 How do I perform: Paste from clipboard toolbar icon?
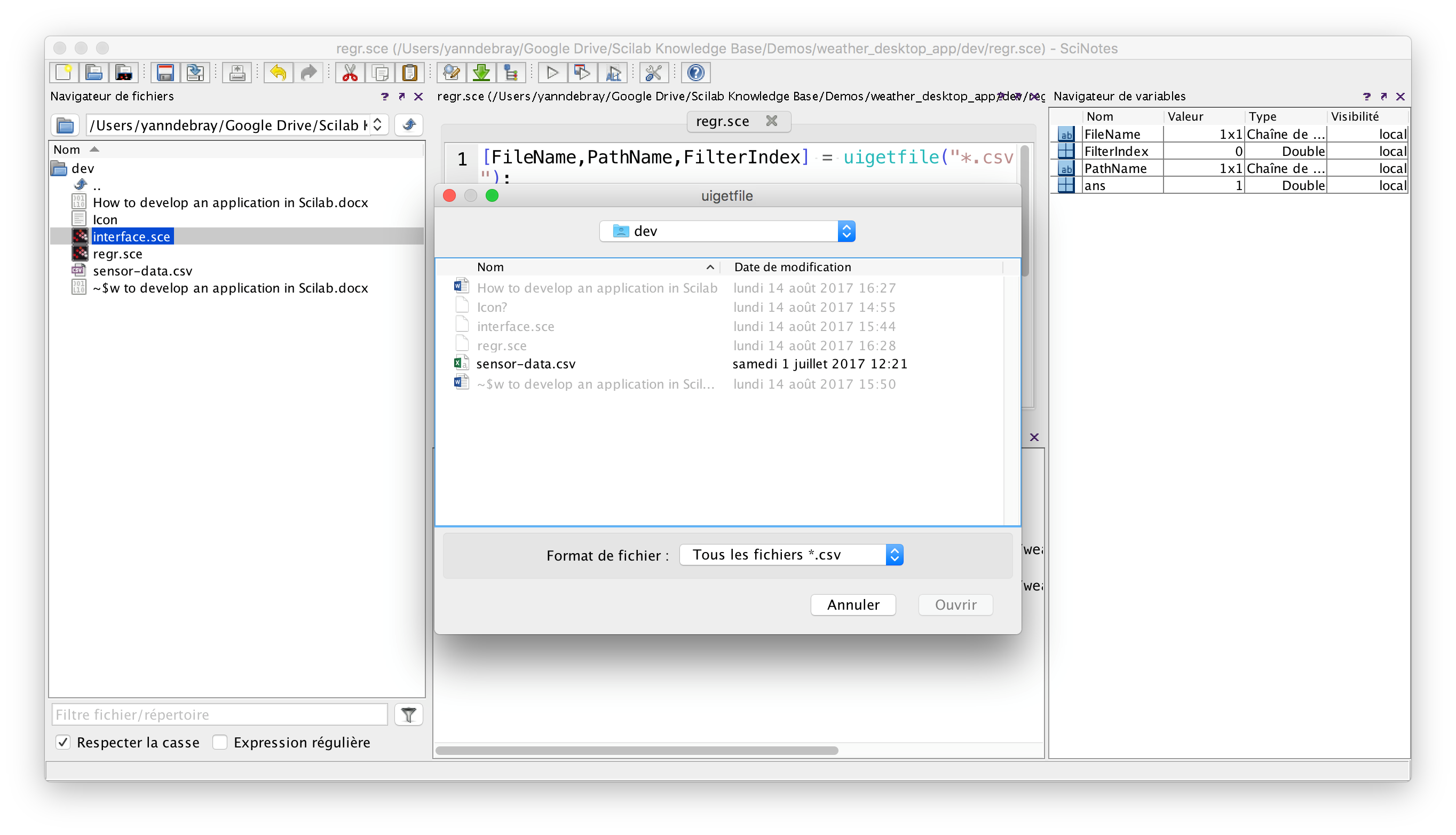point(410,73)
